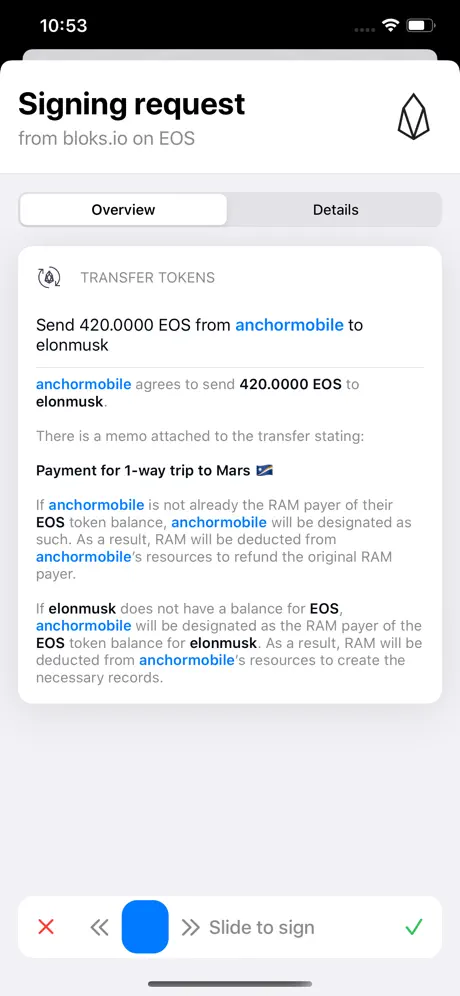This screenshot has height=996, width=460.
Task: Open anchormobile link in the transfer headline
Action: (289, 325)
